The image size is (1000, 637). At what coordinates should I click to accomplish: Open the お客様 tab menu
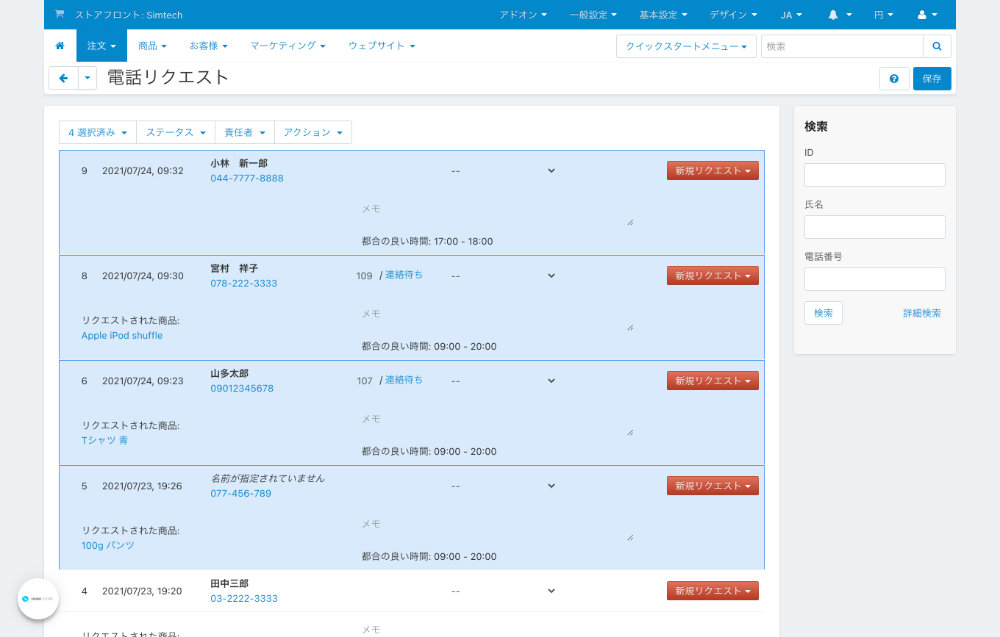click(208, 46)
